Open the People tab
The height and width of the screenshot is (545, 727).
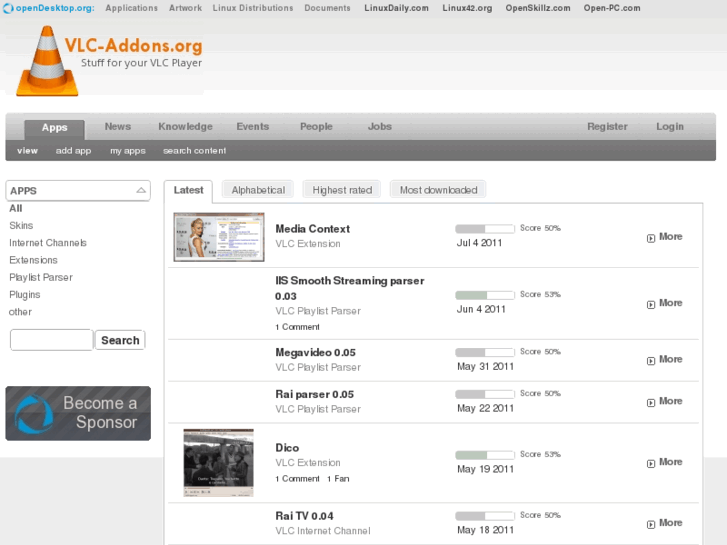(316, 127)
